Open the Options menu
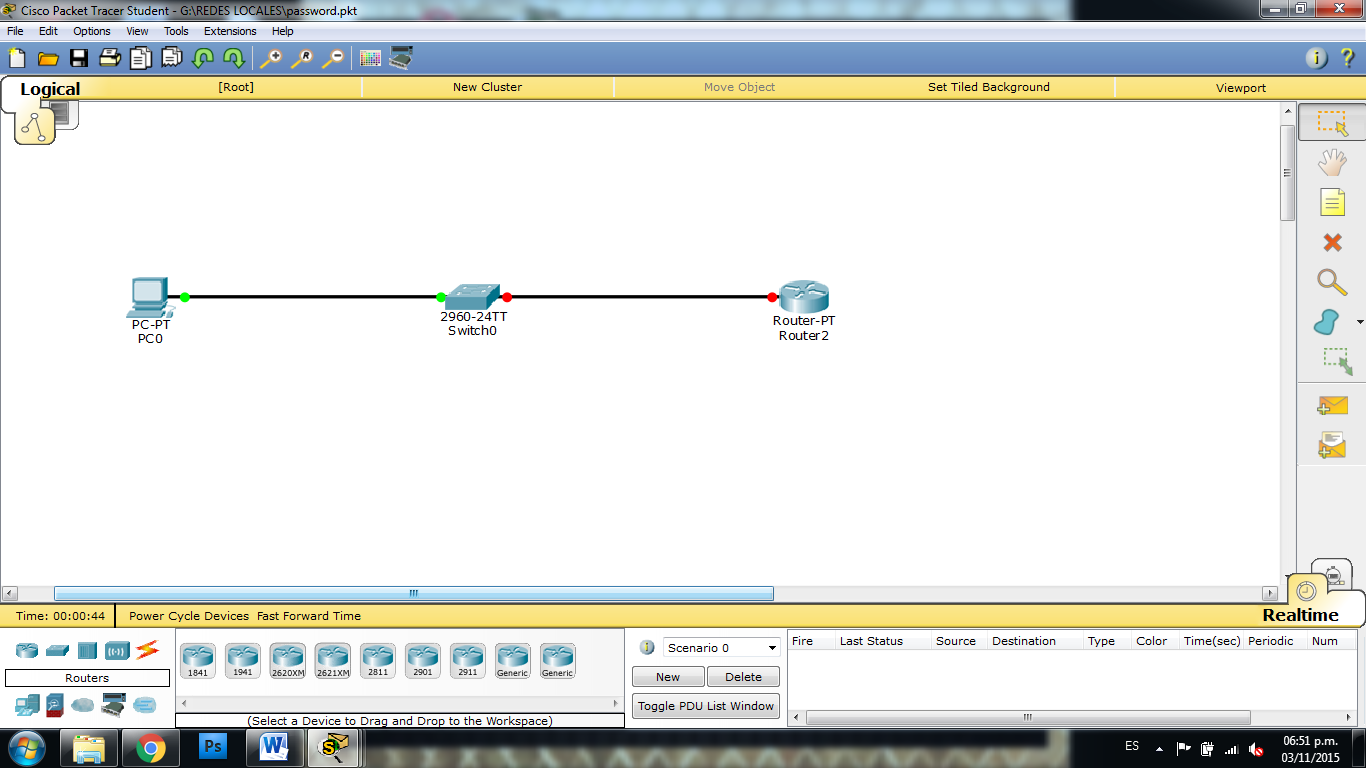 click(91, 31)
